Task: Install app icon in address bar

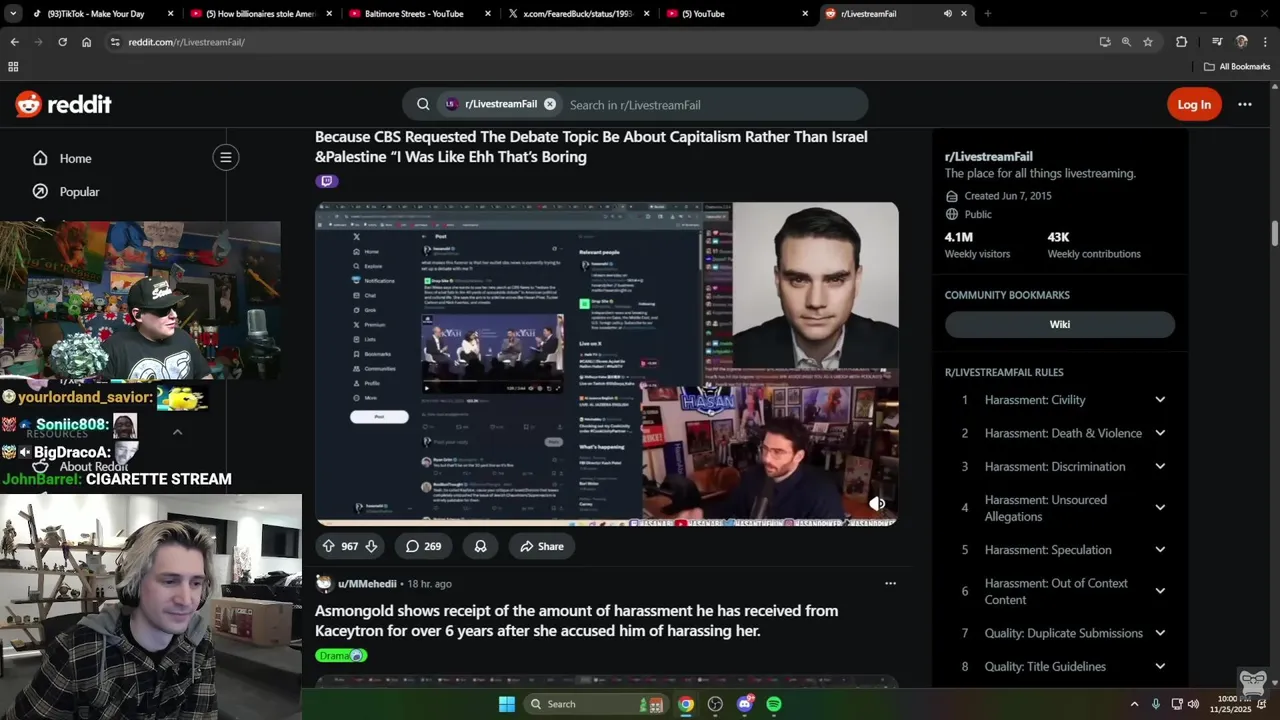Action: pos(1105,42)
